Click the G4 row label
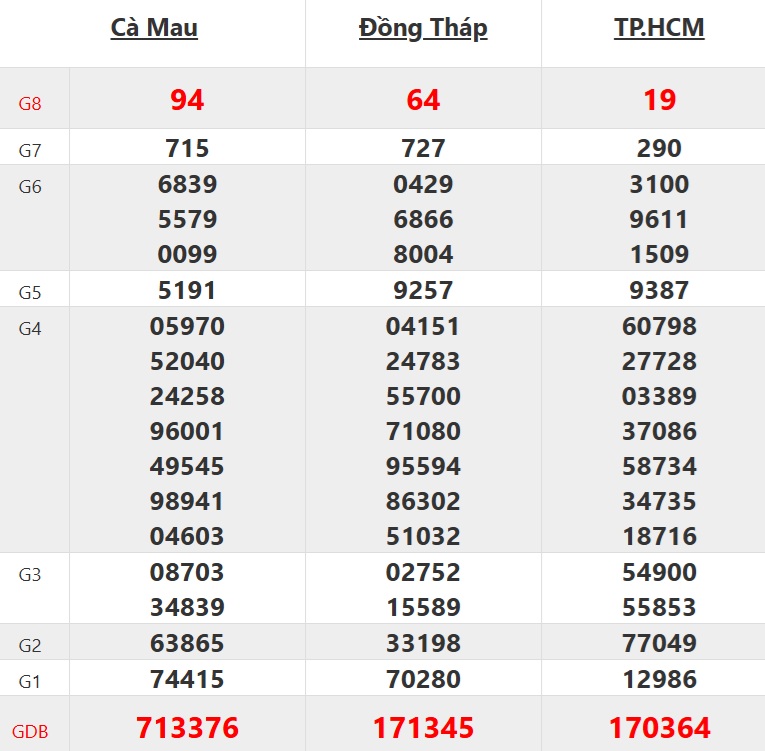 tap(30, 328)
